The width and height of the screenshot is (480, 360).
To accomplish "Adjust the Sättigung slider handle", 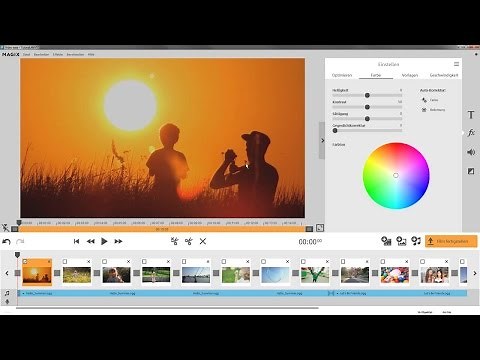I will (x=367, y=119).
